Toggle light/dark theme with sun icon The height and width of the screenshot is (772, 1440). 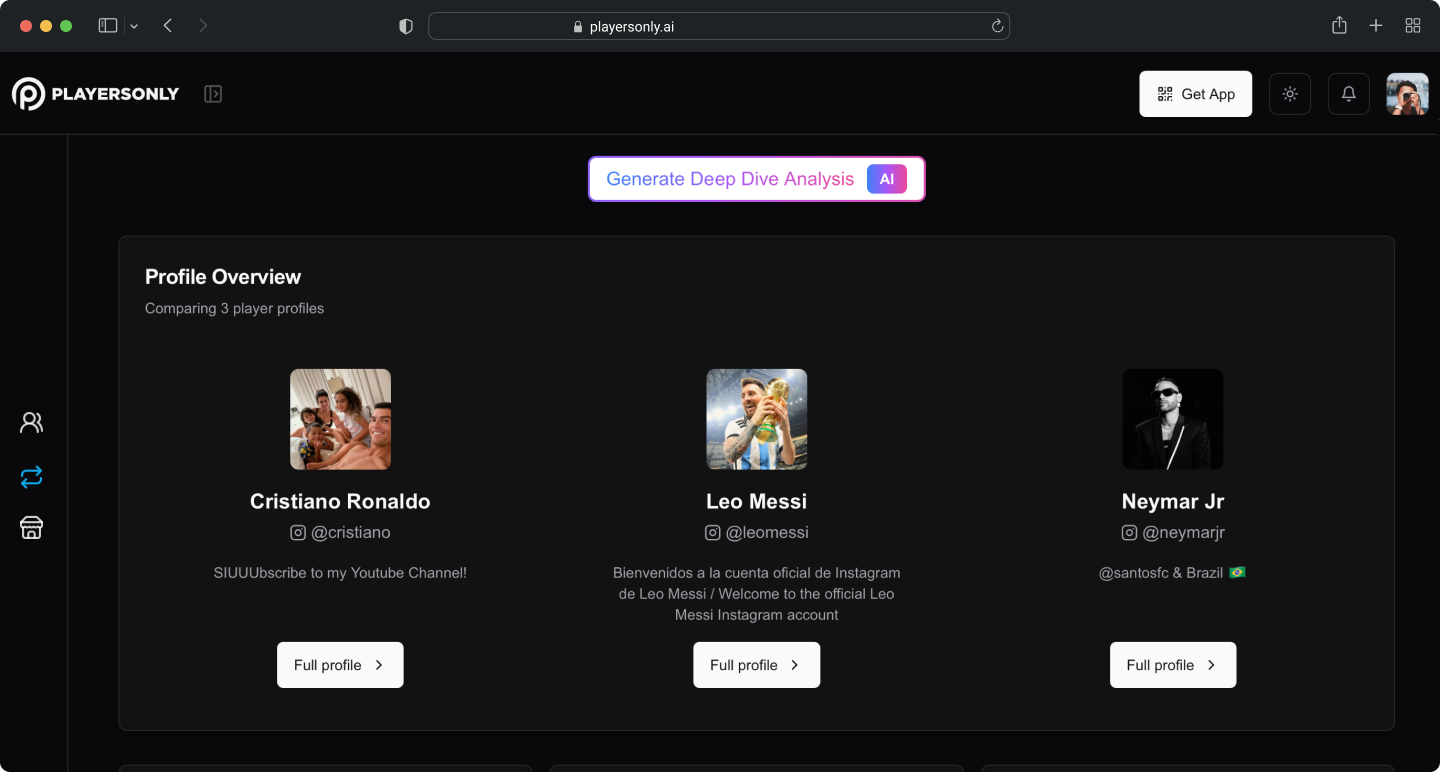pyautogui.click(x=1290, y=94)
